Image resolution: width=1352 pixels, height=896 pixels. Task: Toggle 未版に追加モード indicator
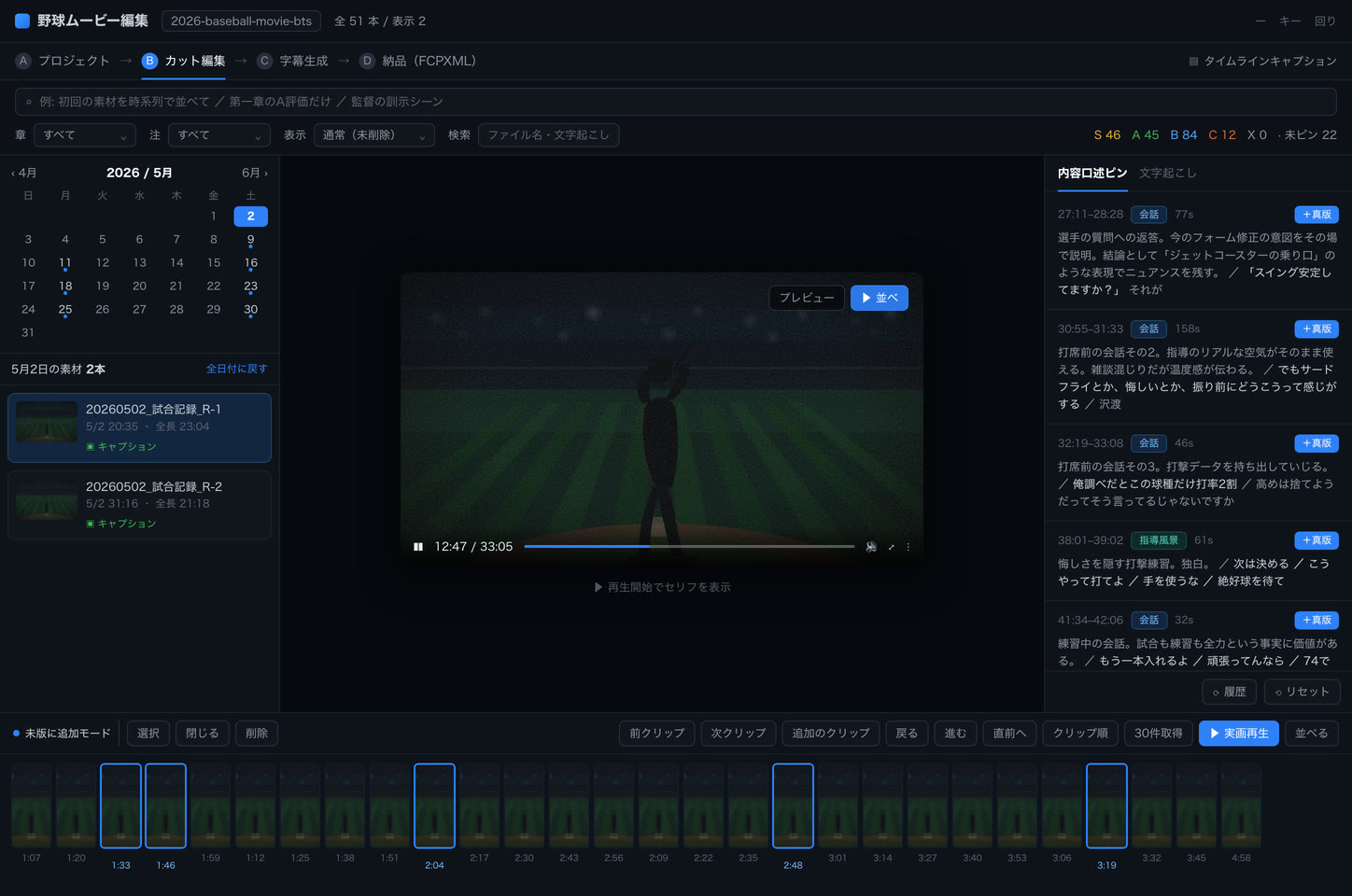pyautogui.click(x=62, y=734)
